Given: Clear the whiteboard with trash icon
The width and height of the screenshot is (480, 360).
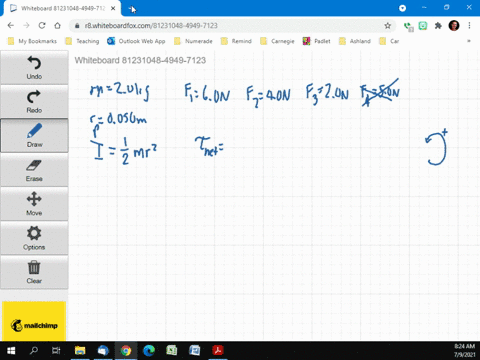Looking at the screenshot, I should click(x=34, y=272).
